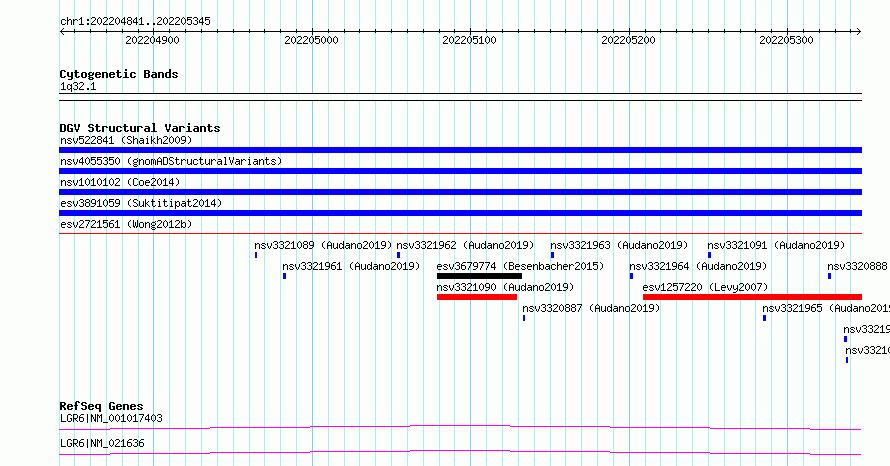The width and height of the screenshot is (890, 466).
Task: Click the blue bar under nsv1010102
Action: click(x=460, y=192)
